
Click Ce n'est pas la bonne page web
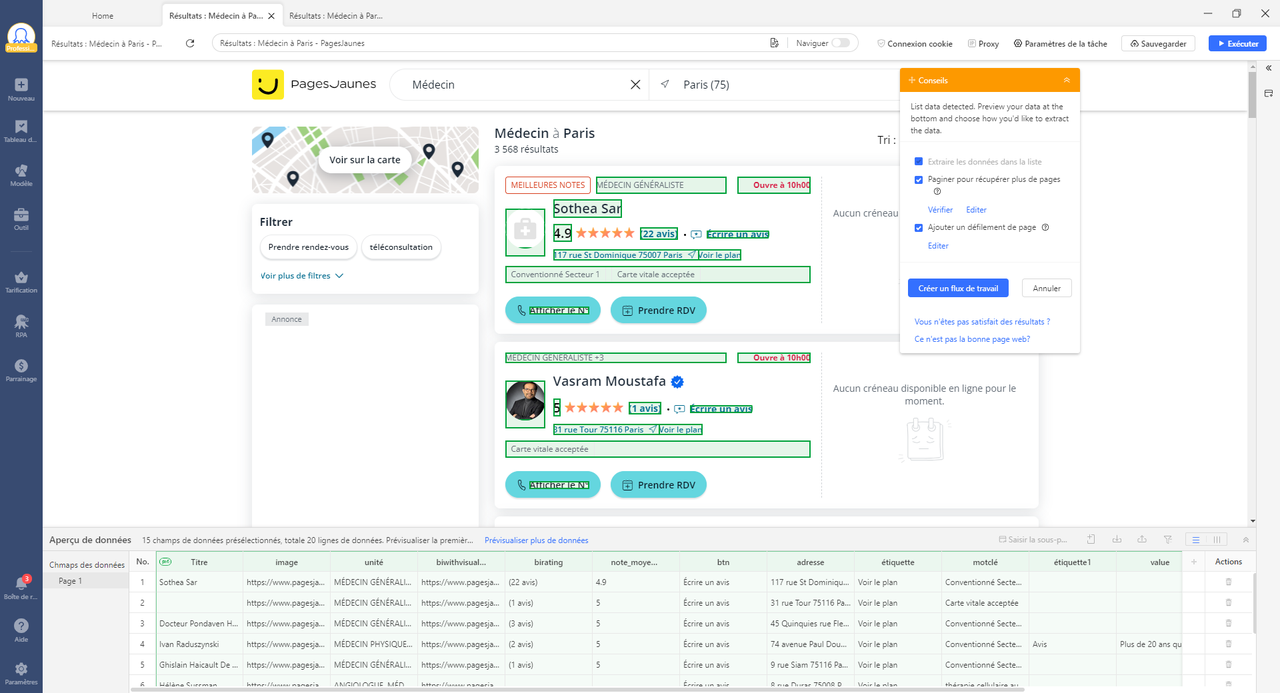[x=972, y=339]
